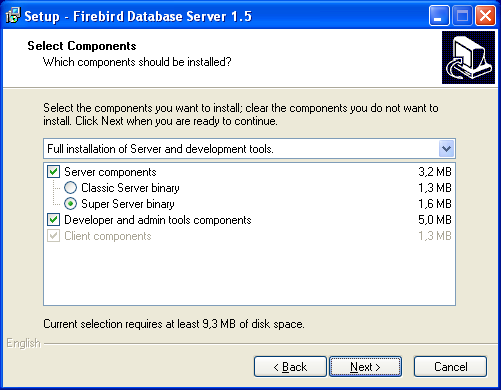Uncheck Developer and admin tools components
Viewport: 501px width, 390px height.
(x=54, y=220)
